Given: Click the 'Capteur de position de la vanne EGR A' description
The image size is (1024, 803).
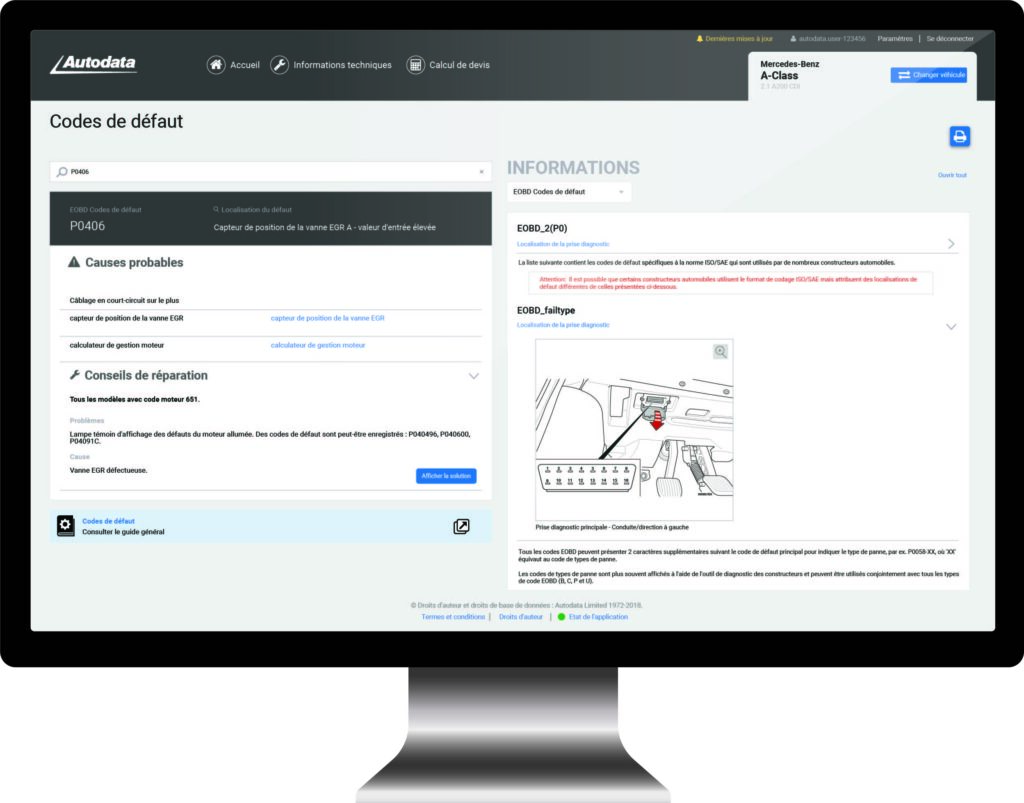Looking at the screenshot, I should [325, 227].
